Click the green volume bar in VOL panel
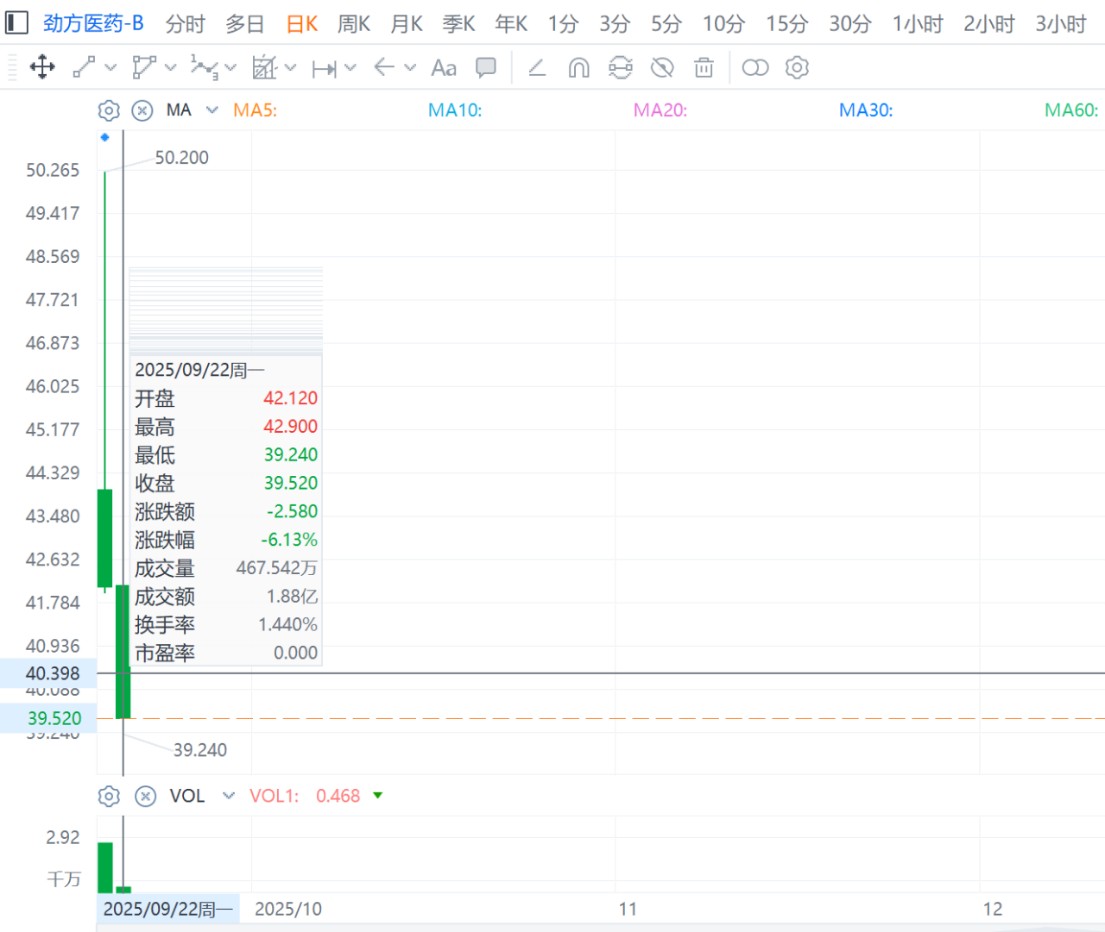This screenshot has width=1105, height=932. pos(105,866)
